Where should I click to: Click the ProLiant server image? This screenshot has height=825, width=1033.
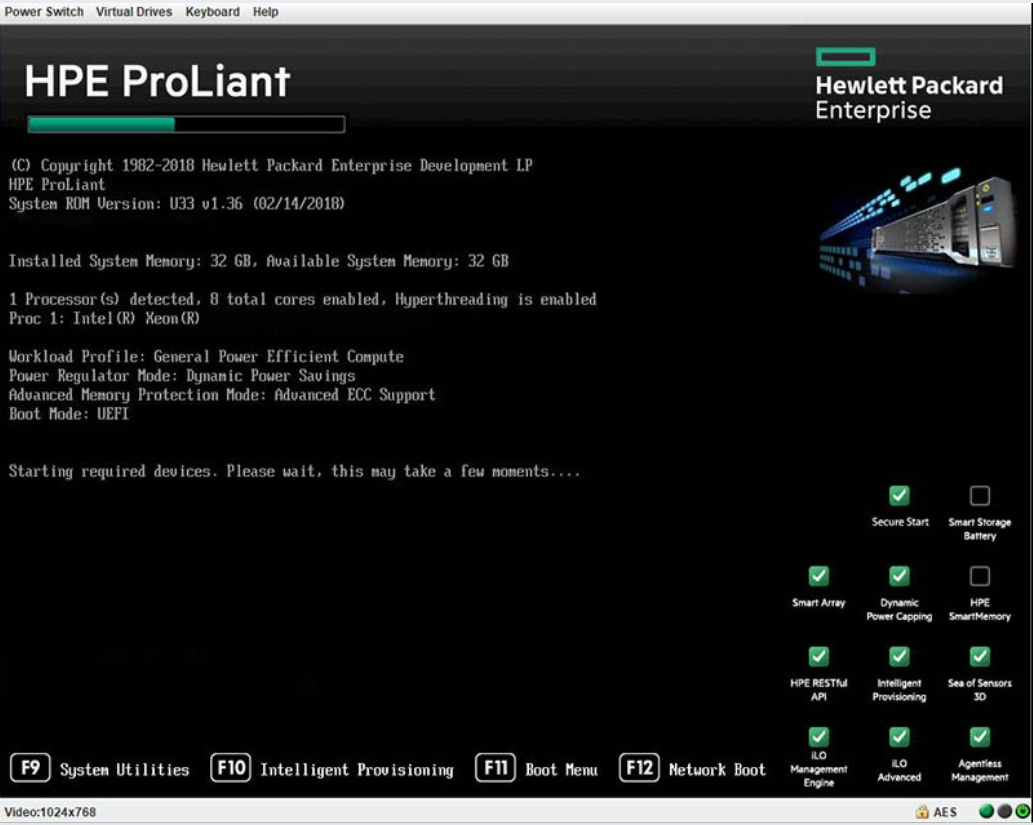coord(917,229)
